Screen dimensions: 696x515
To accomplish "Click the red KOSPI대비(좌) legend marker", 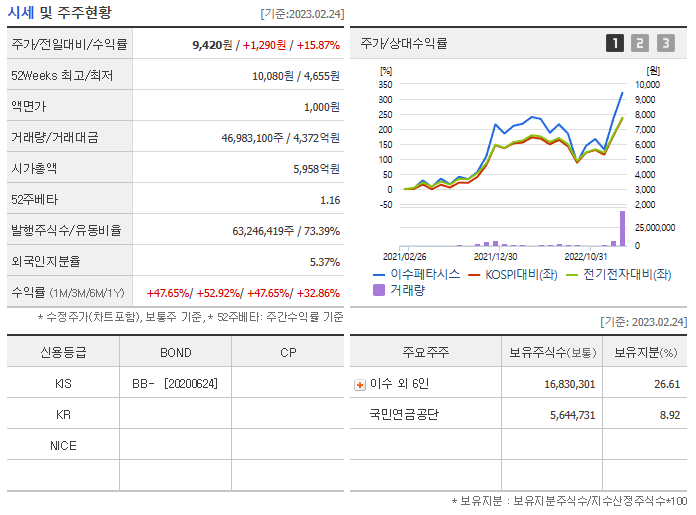I will point(474,275).
